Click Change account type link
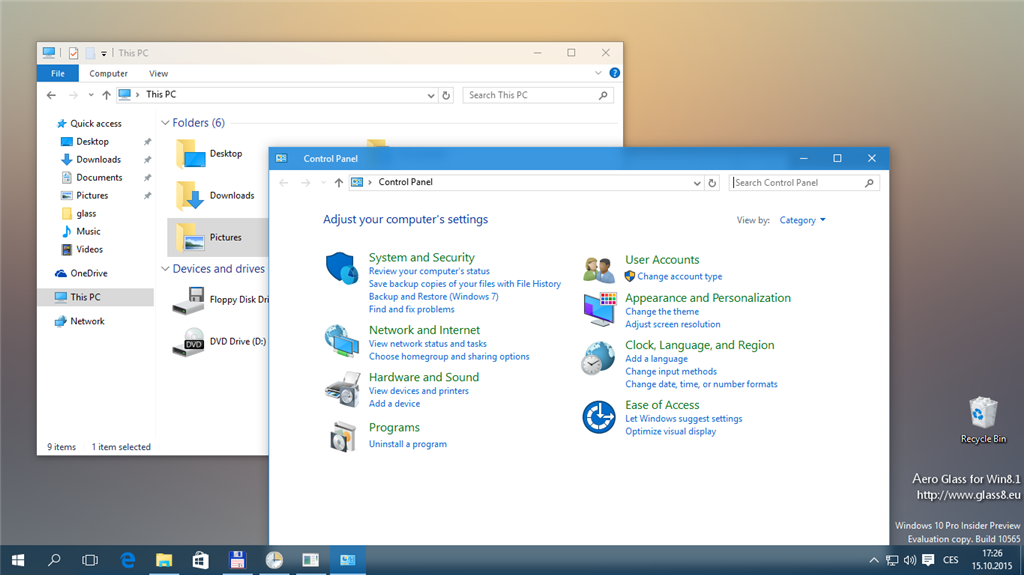The height and width of the screenshot is (575, 1024). (x=679, y=276)
